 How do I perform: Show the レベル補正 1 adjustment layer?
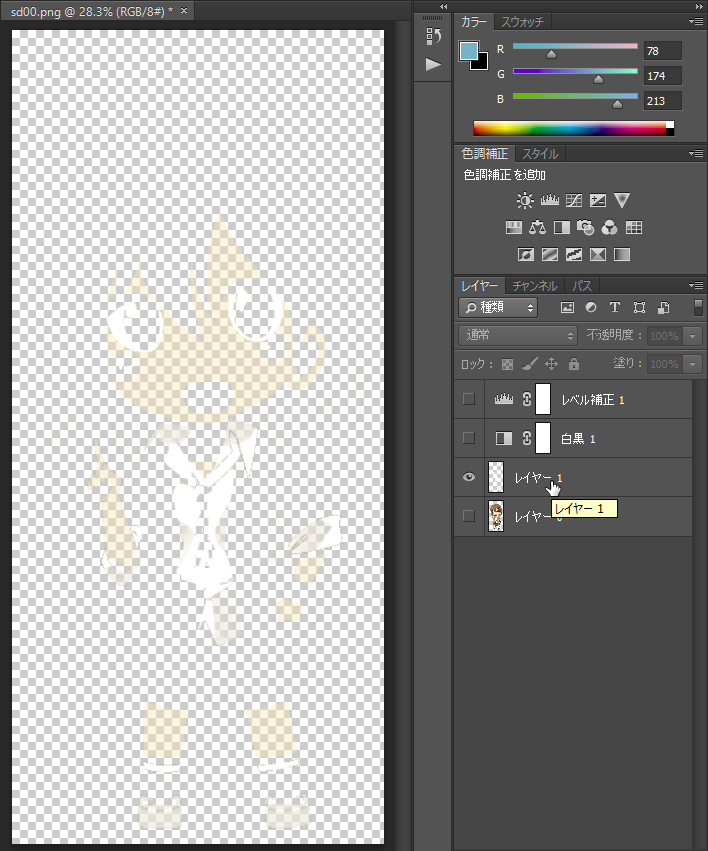[468, 400]
